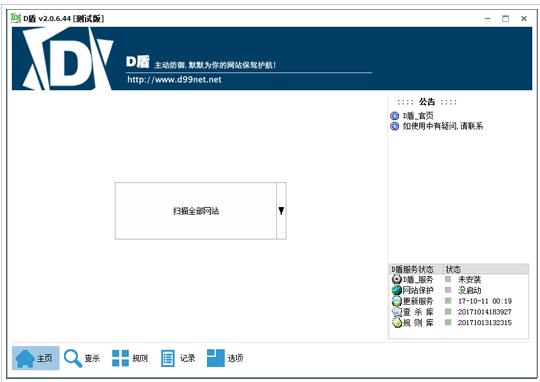This screenshot has height=382, width=540.
Task: Click the 网站保护 globe icon
Action: pos(397,290)
